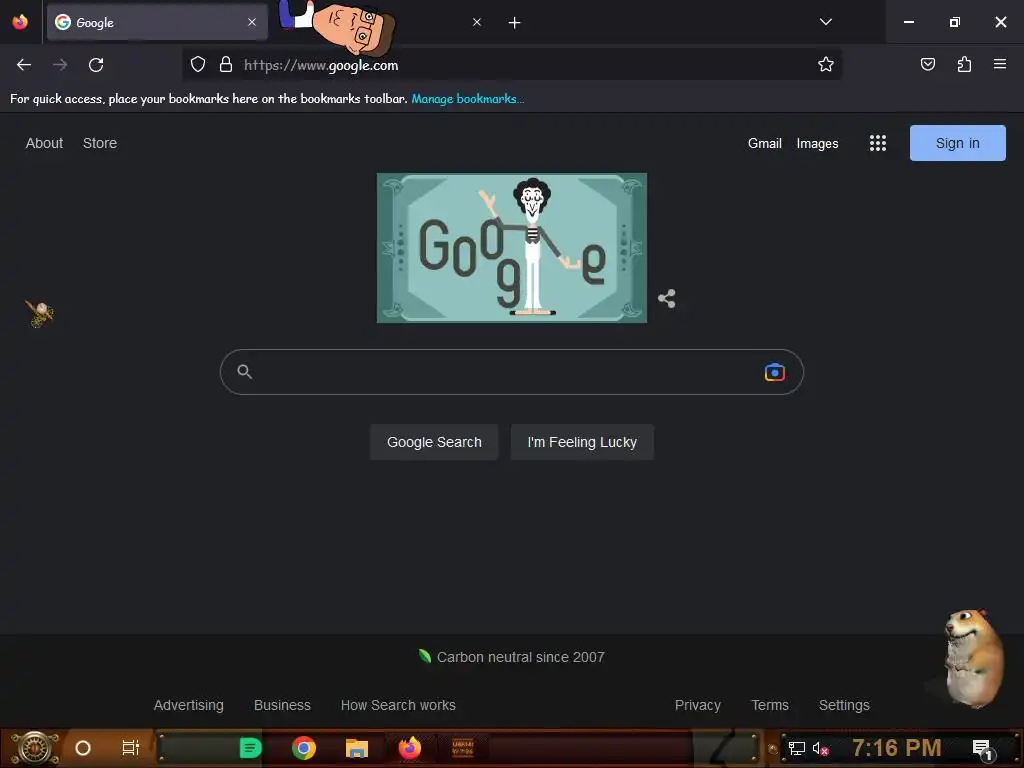Viewport: 1024px width, 768px height.
Task: Share the doodle via share icon
Action: [x=666, y=299]
